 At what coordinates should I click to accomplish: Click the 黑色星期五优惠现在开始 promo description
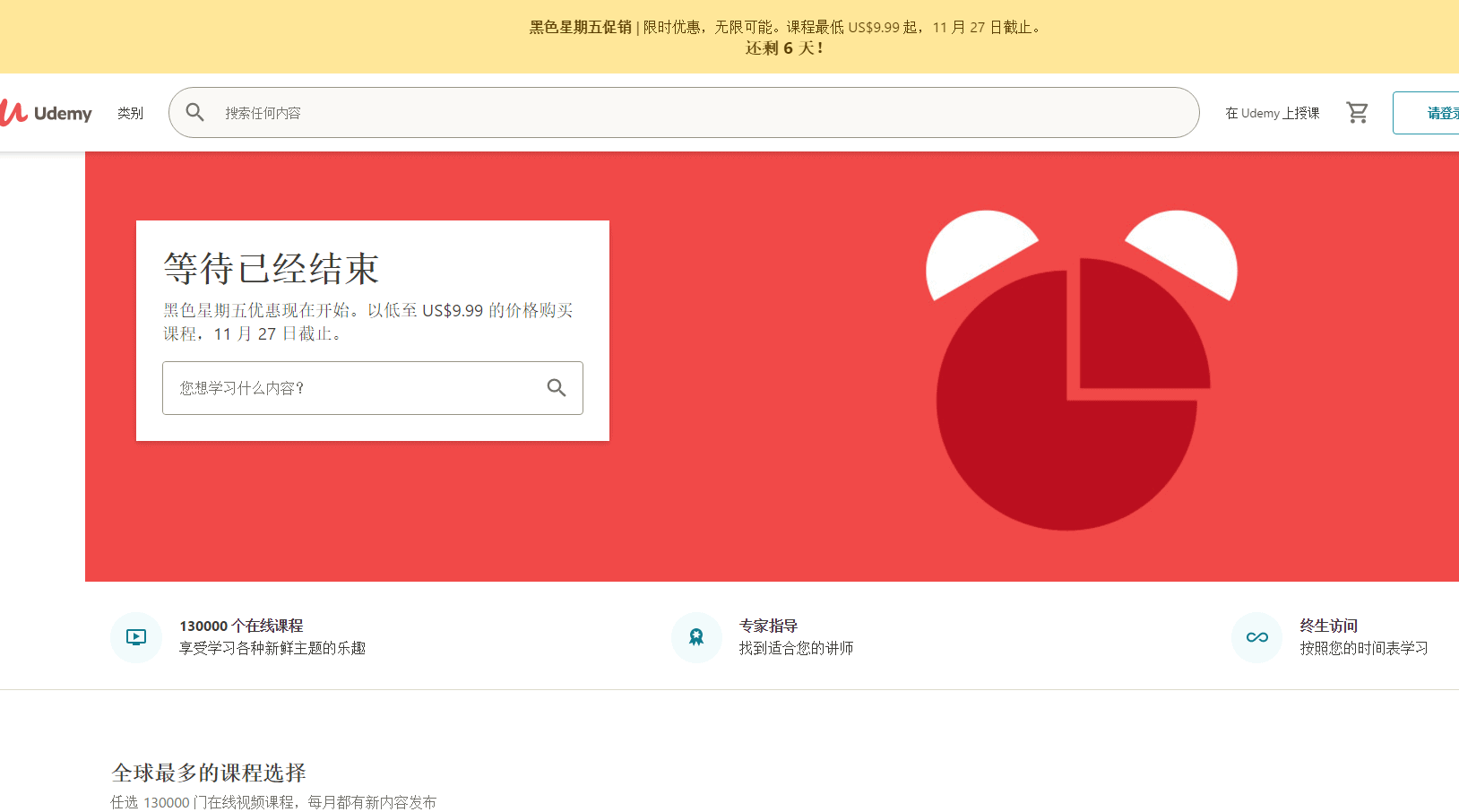click(368, 322)
